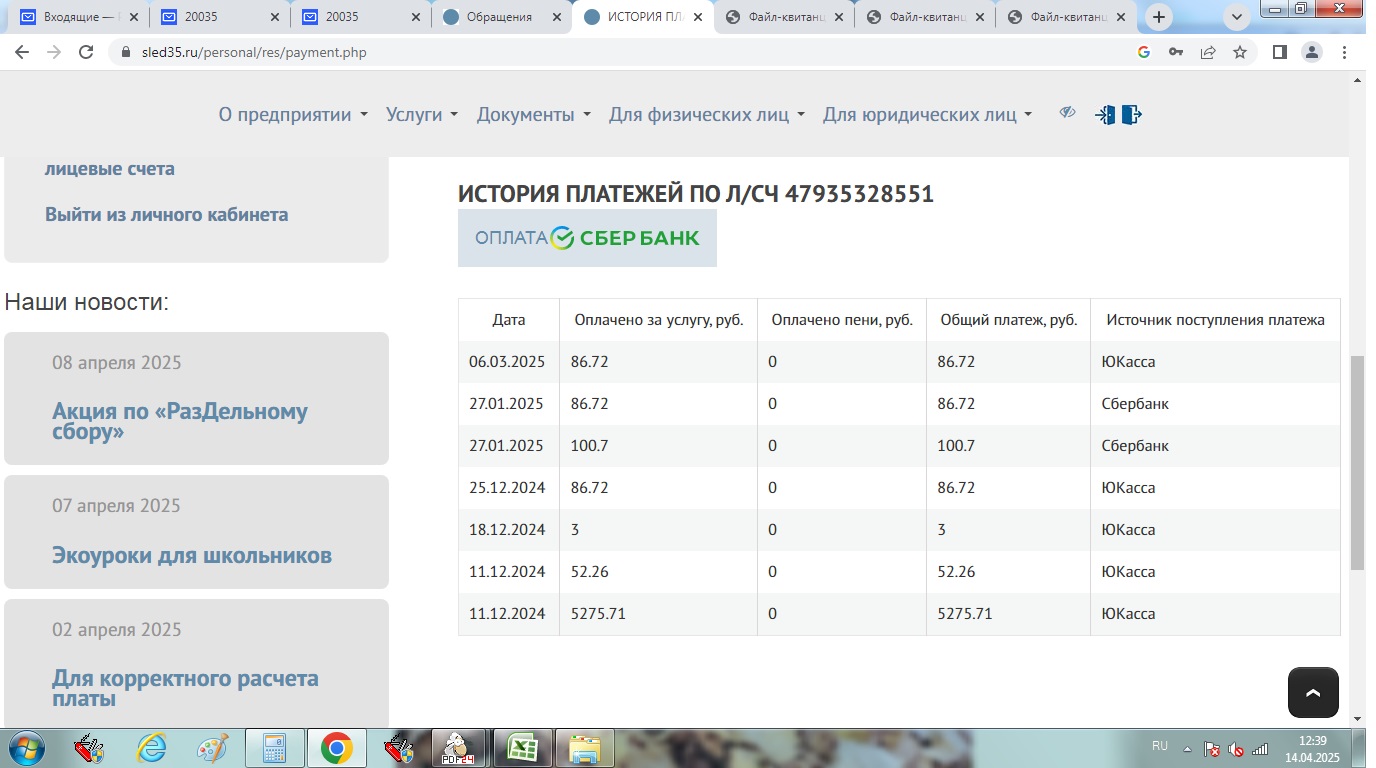
Task: Click the accessibility eye icon in navbar
Action: point(1067,113)
